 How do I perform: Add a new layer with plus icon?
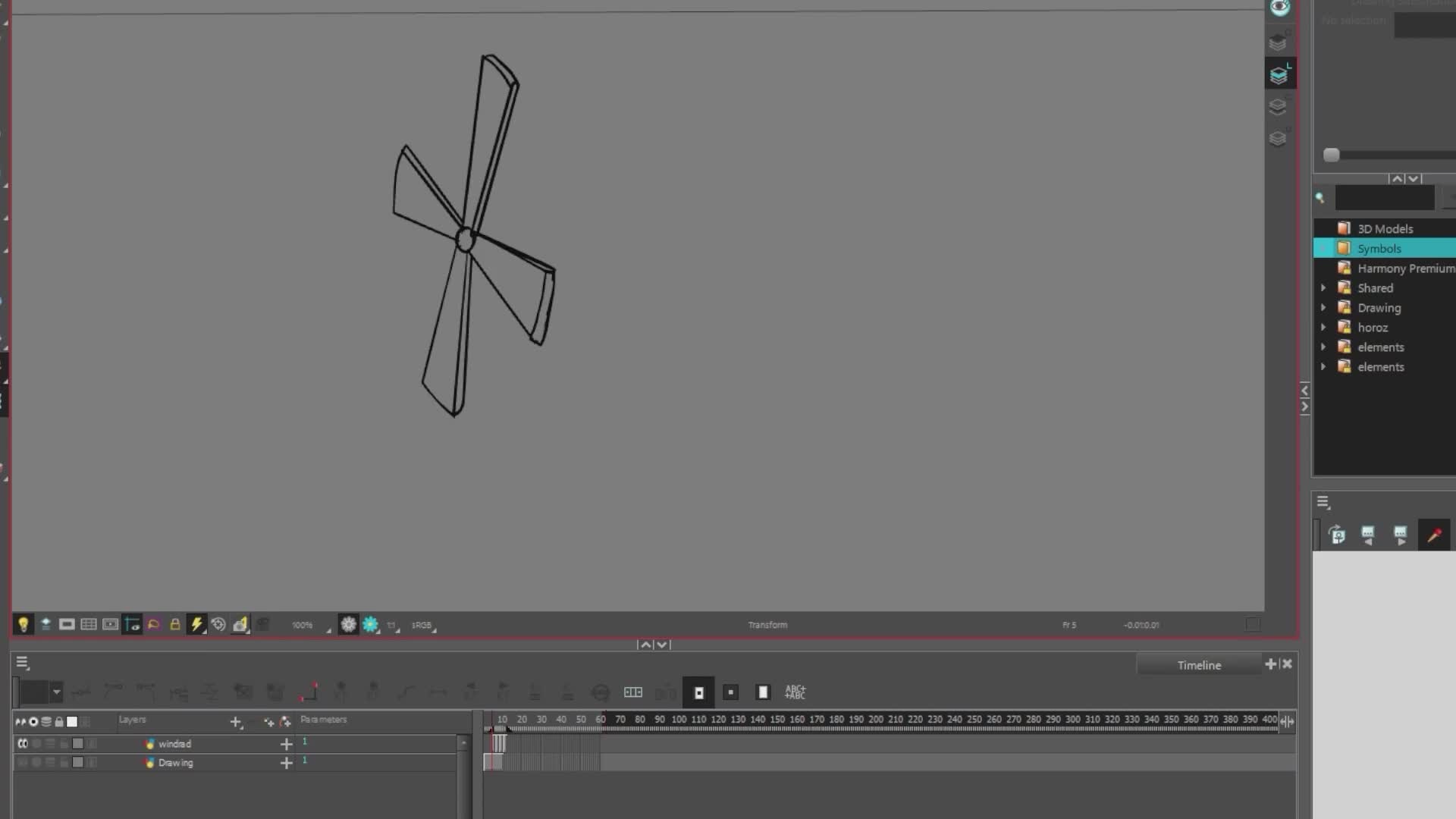point(236,722)
